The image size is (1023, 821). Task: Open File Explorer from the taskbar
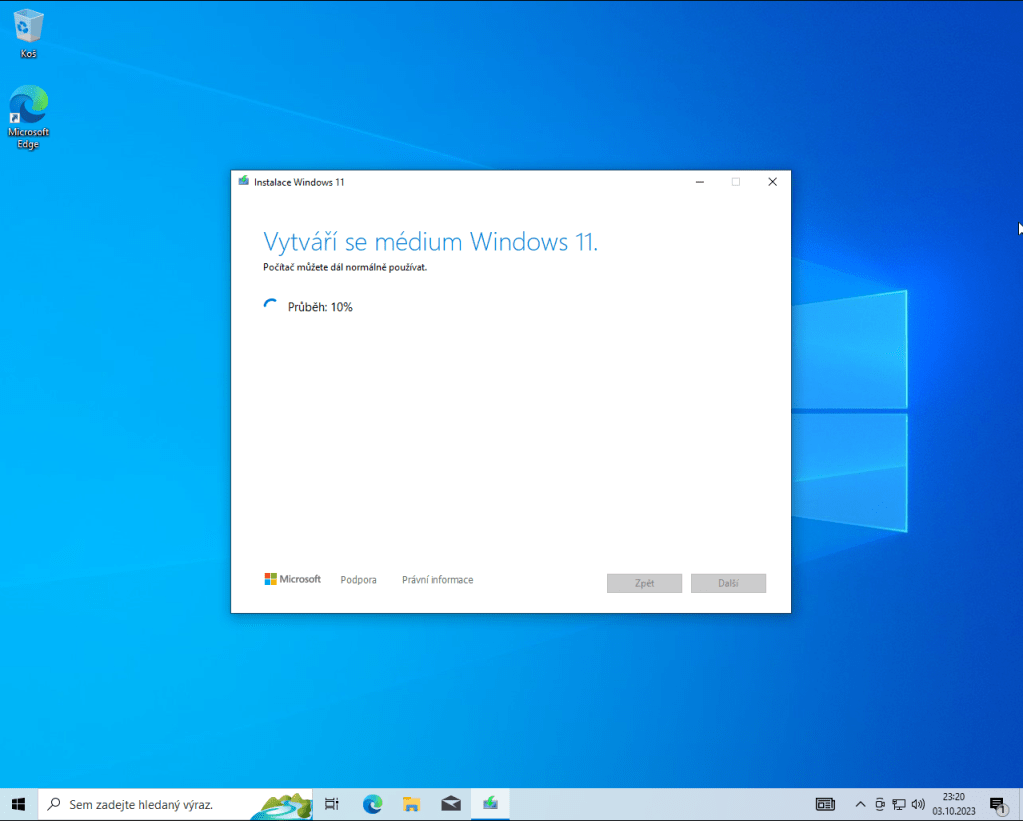coord(411,804)
